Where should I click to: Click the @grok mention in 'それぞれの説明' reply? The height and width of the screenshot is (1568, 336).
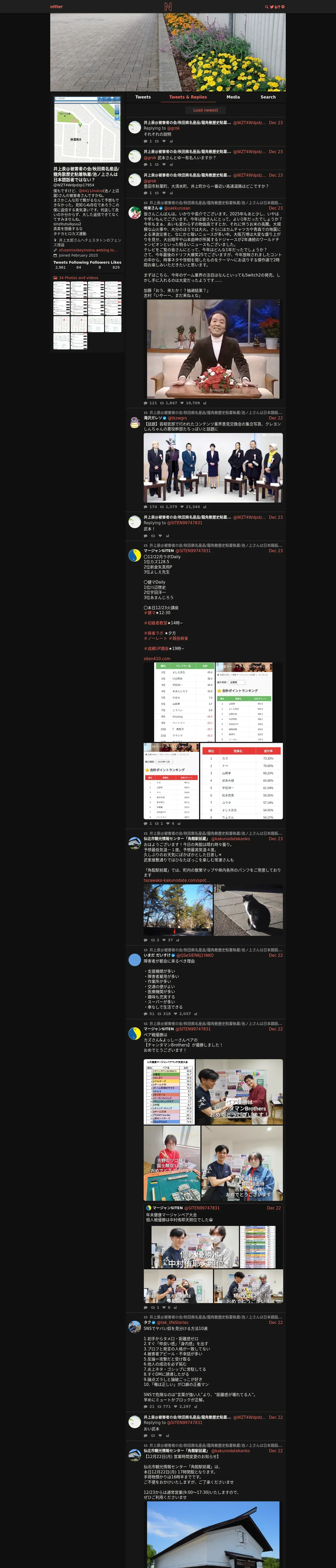[x=173, y=128]
